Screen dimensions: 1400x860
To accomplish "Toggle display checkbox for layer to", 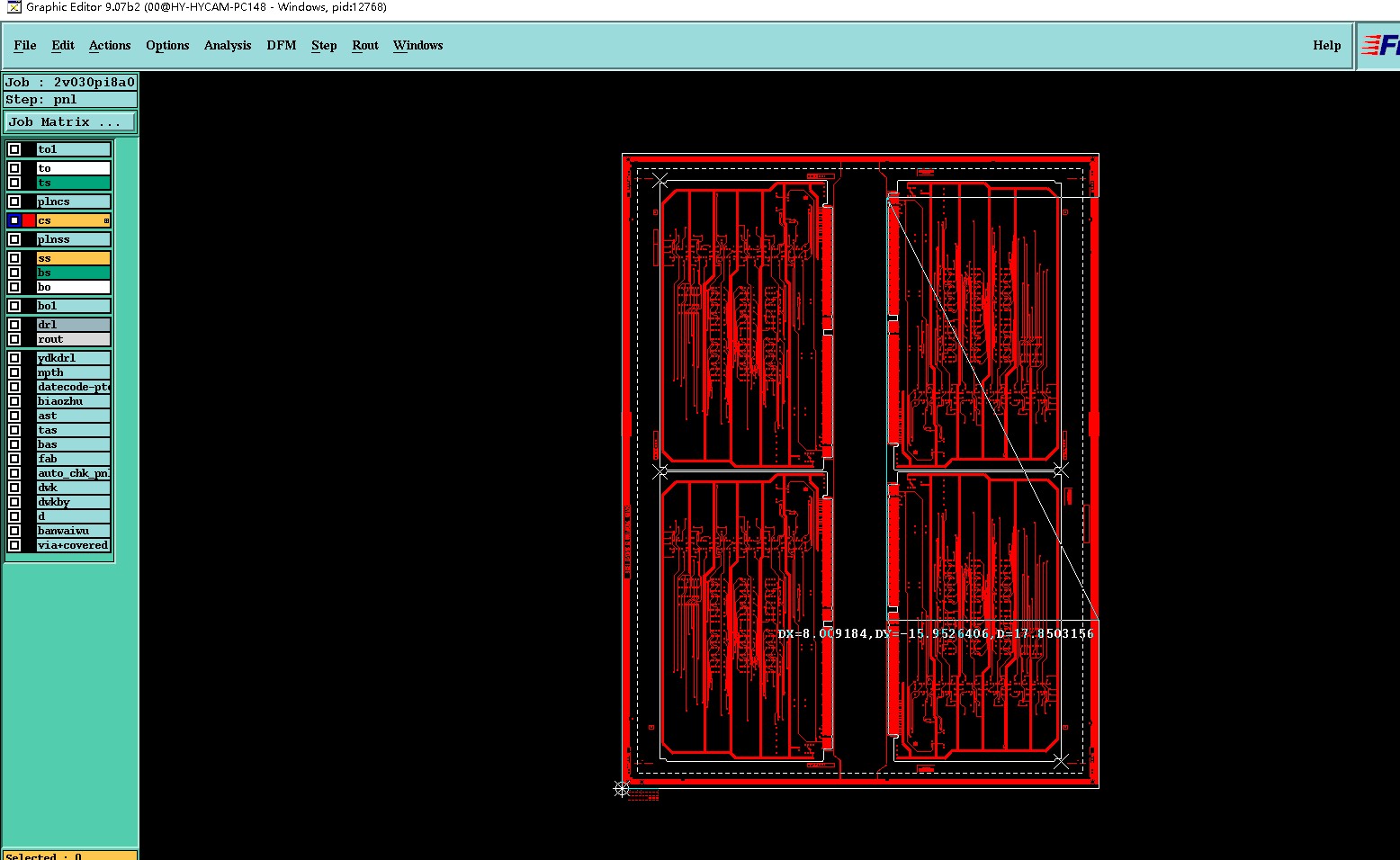I will (14, 168).
